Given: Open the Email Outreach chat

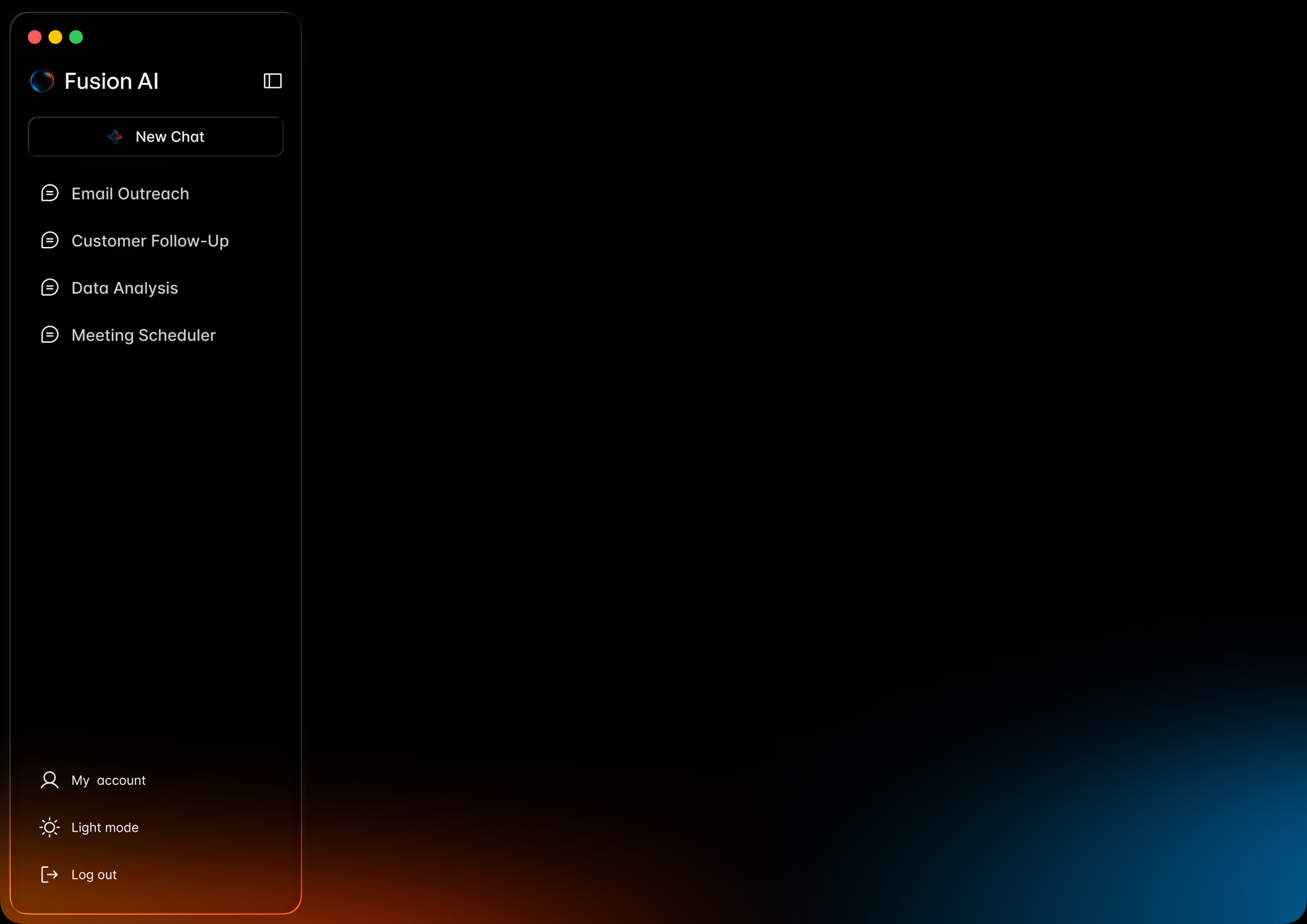Looking at the screenshot, I should click(130, 193).
